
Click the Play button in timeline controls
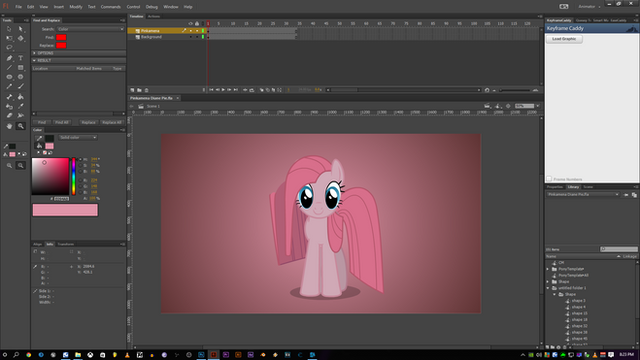[x=223, y=90]
